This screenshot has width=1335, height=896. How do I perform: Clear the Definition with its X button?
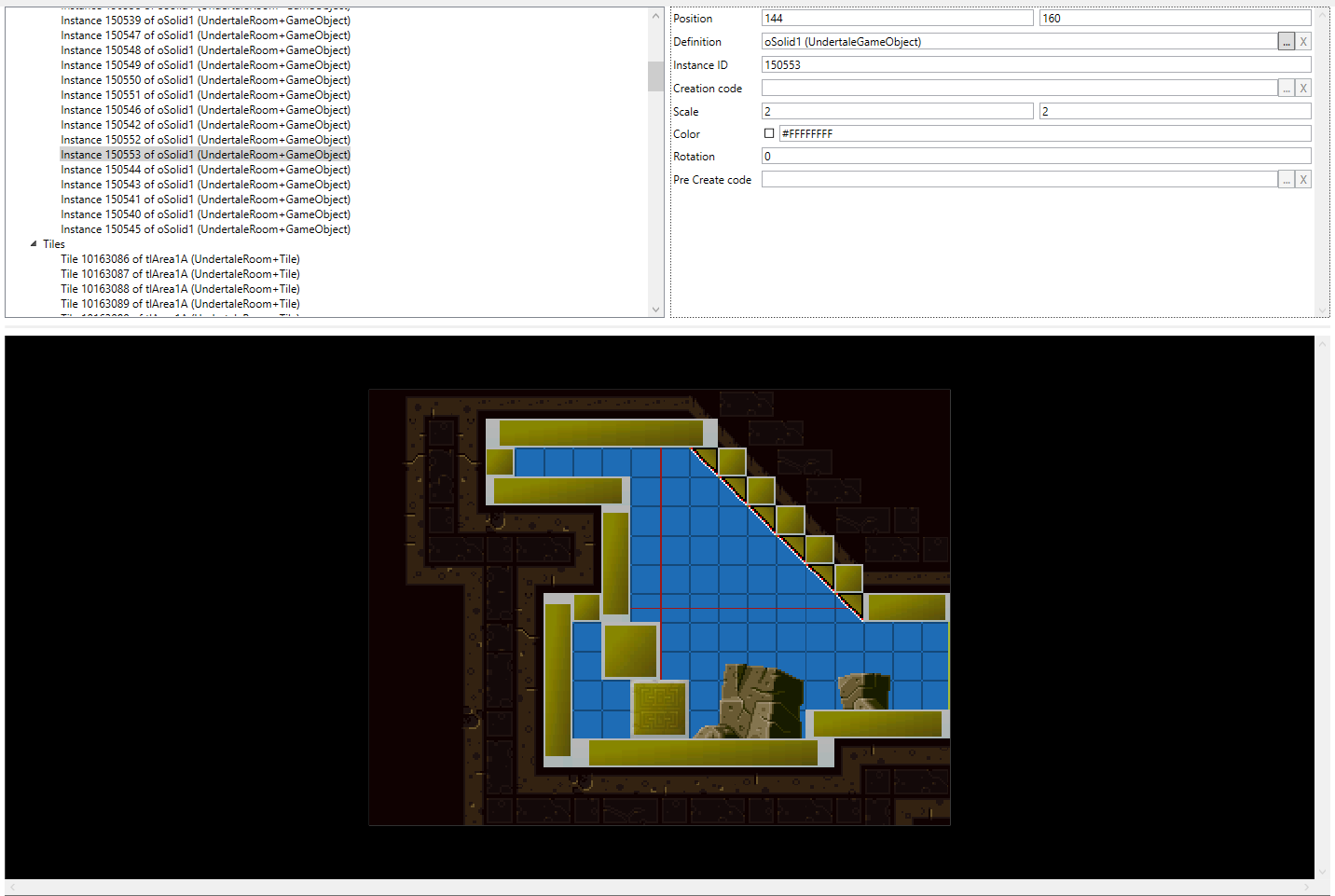pos(1303,42)
